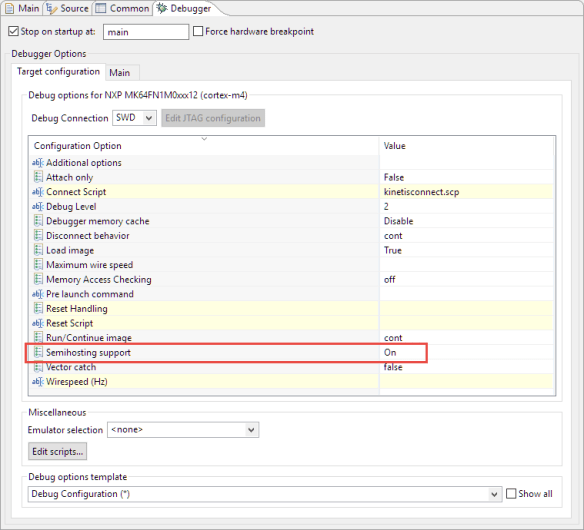Select the Additional options row label
The height and width of the screenshot is (530, 584).
pos(84,163)
